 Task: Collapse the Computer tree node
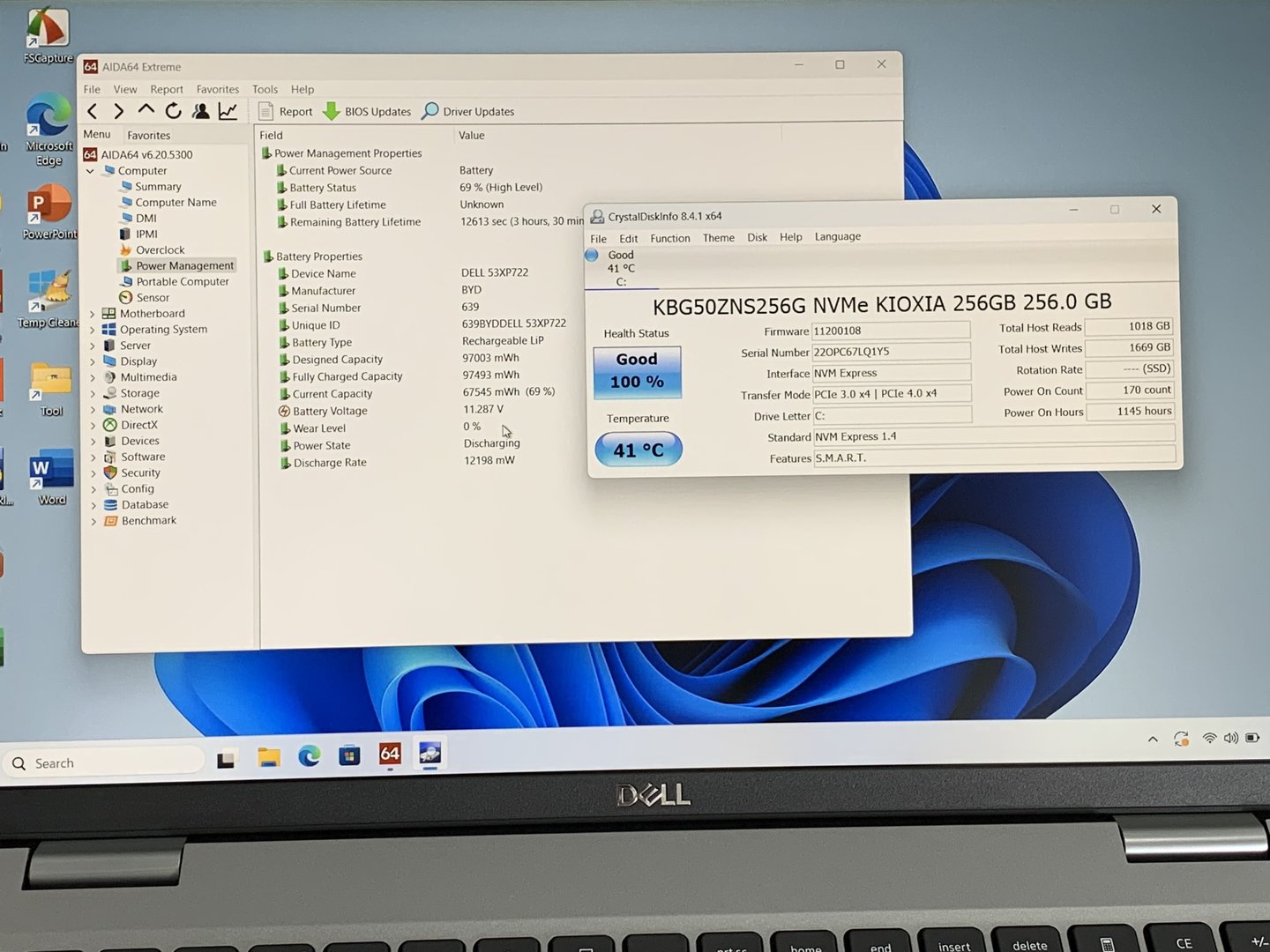(90, 171)
